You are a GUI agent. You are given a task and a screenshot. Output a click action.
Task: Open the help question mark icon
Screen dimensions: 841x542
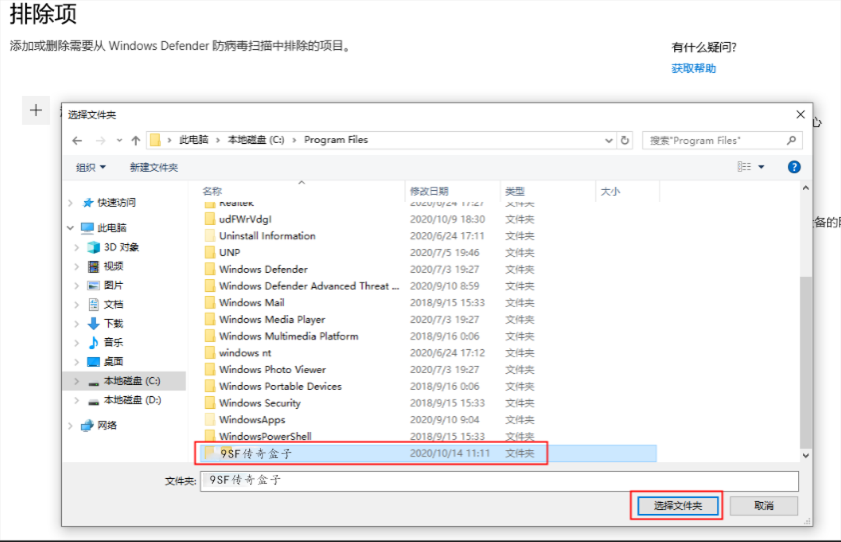click(x=794, y=167)
